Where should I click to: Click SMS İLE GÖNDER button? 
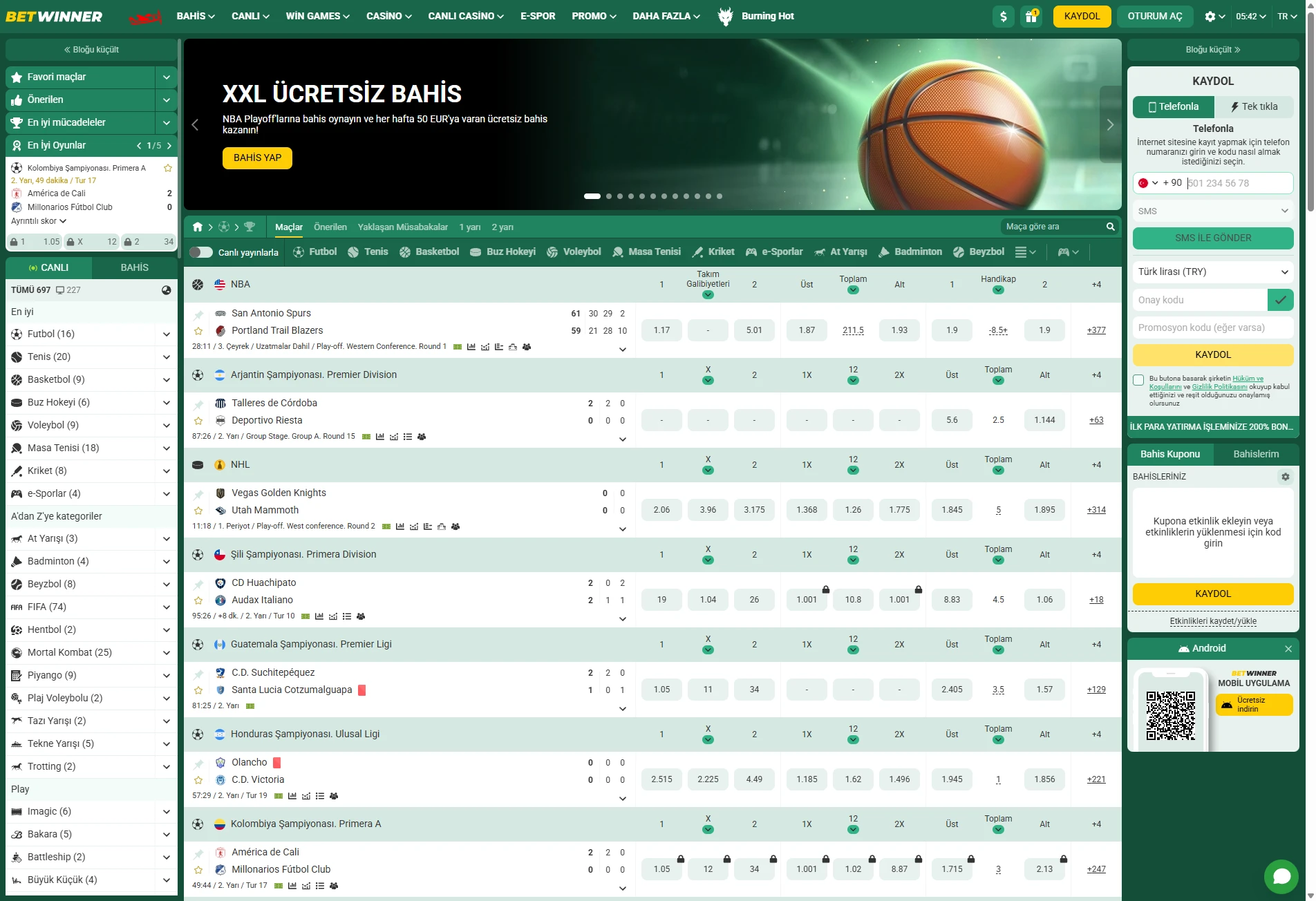(1213, 238)
